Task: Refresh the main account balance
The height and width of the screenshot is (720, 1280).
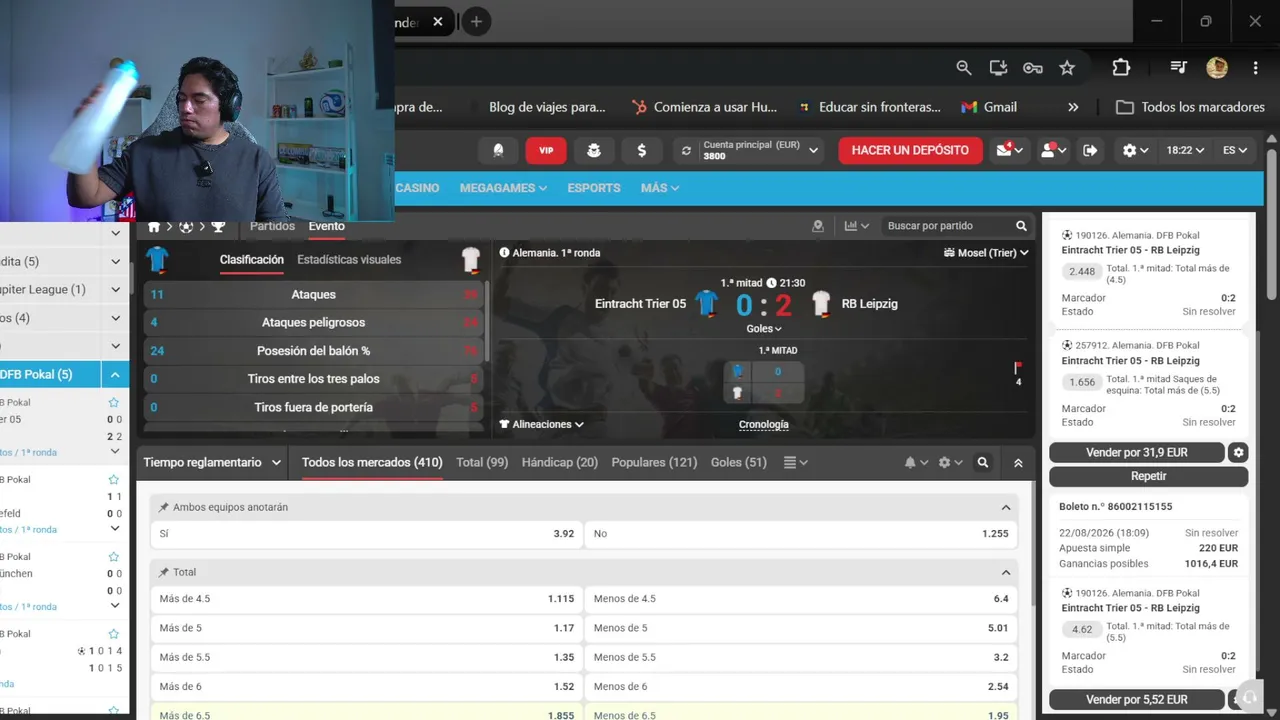Action: (686, 150)
